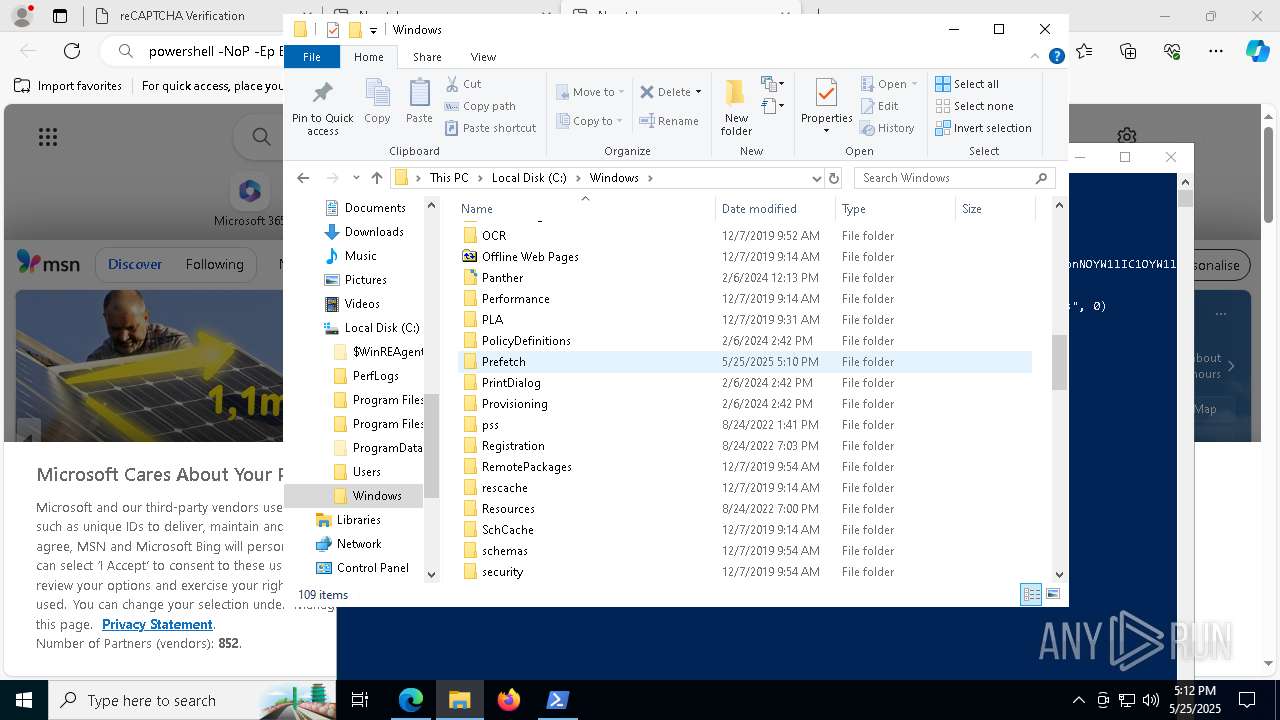This screenshot has height=720, width=1280.
Task: Select the SchCache folder row
Action: [745, 530]
